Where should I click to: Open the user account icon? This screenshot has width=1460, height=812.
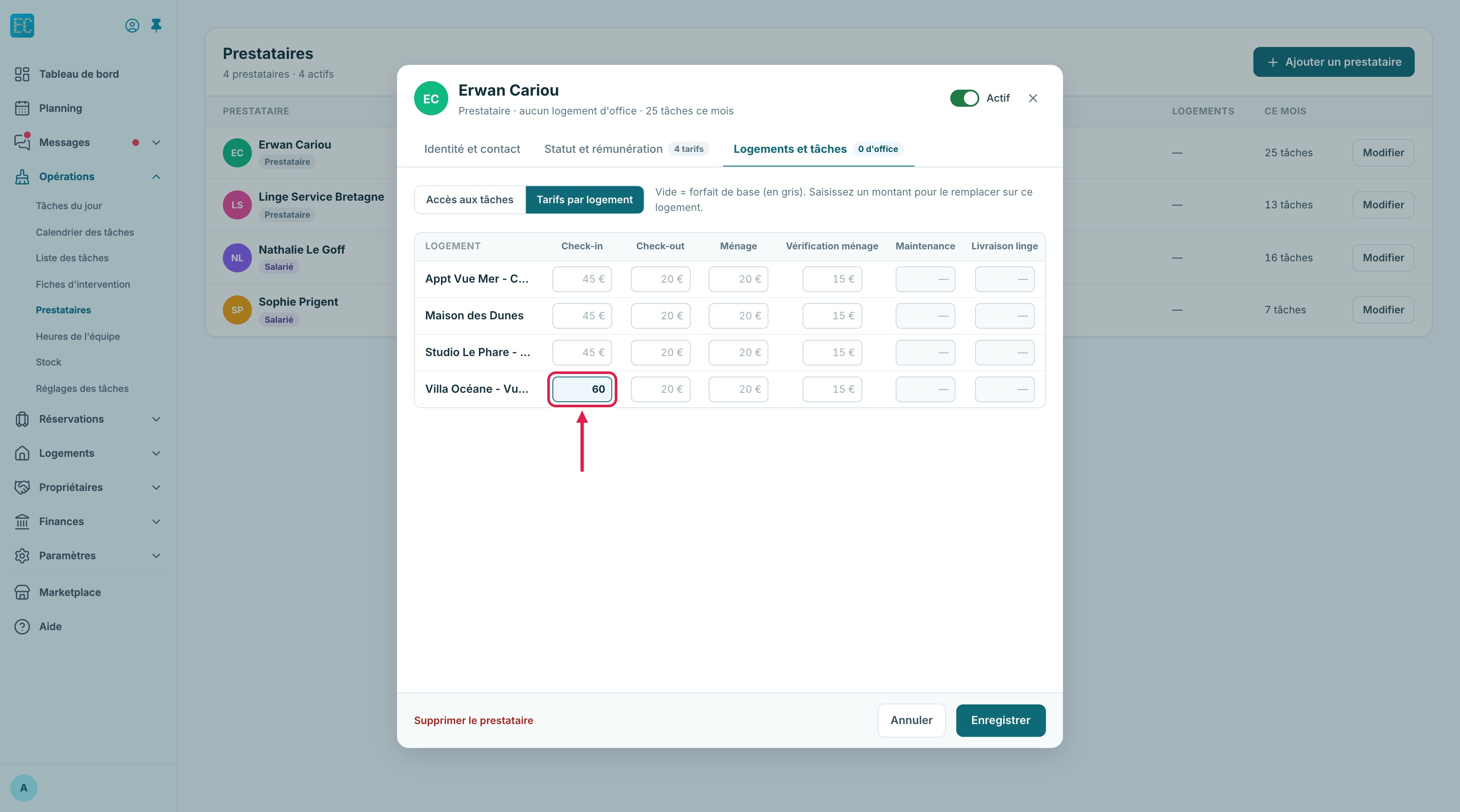click(x=132, y=26)
